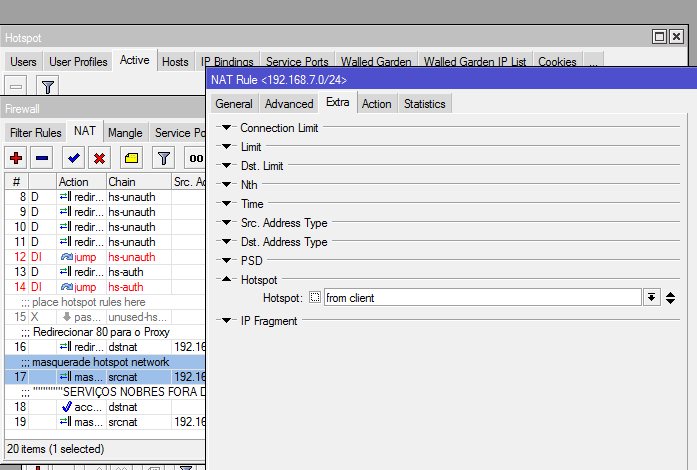
Task: Click the red X Disable rule icon
Action: (x=100, y=158)
